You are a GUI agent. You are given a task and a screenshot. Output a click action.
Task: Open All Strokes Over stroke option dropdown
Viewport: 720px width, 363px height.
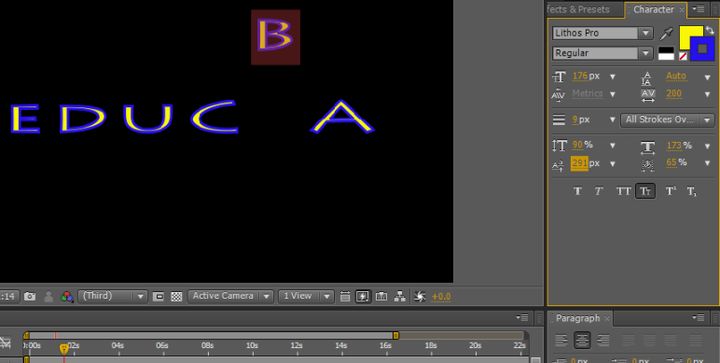[x=667, y=120]
